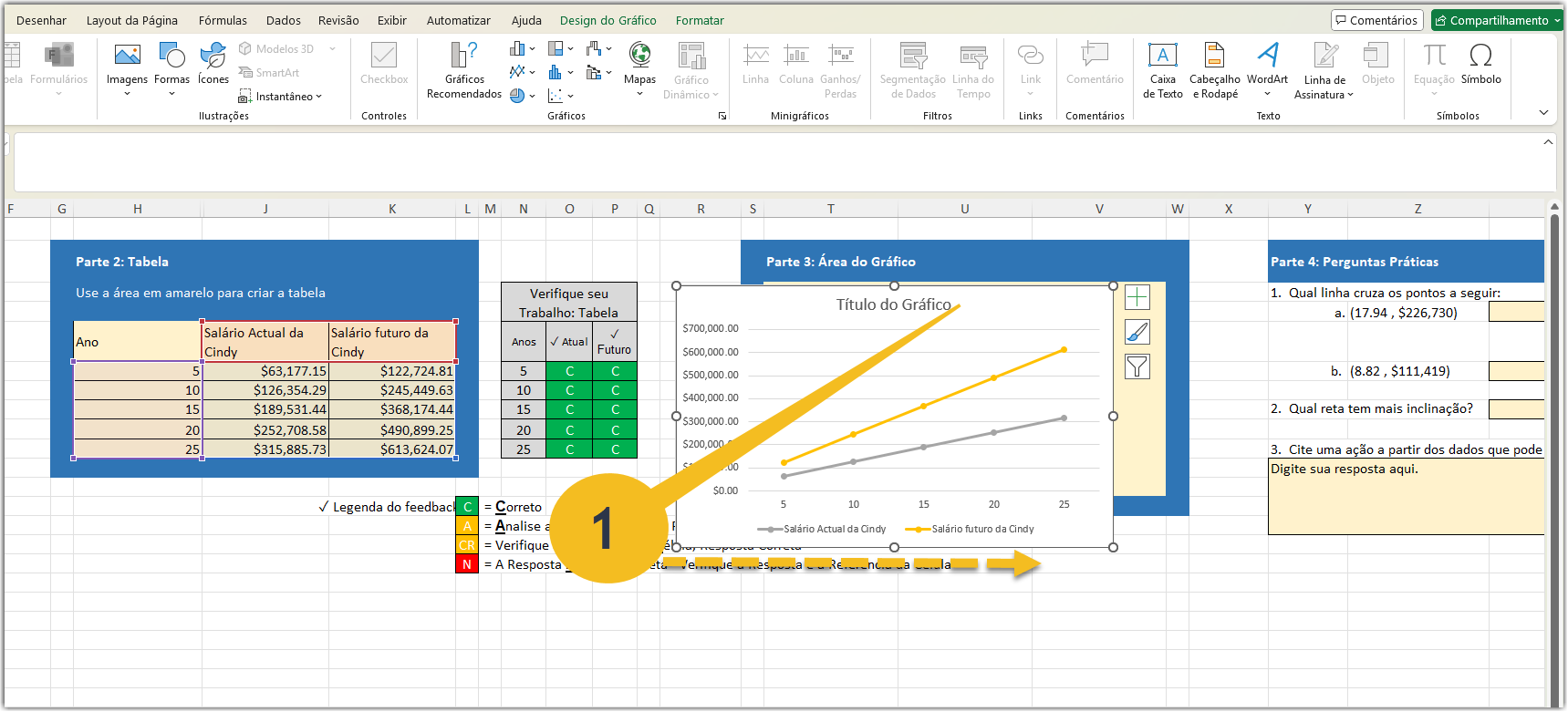Expand the Instantâneo dropdown
The image size is (1568, 712).
318,97
